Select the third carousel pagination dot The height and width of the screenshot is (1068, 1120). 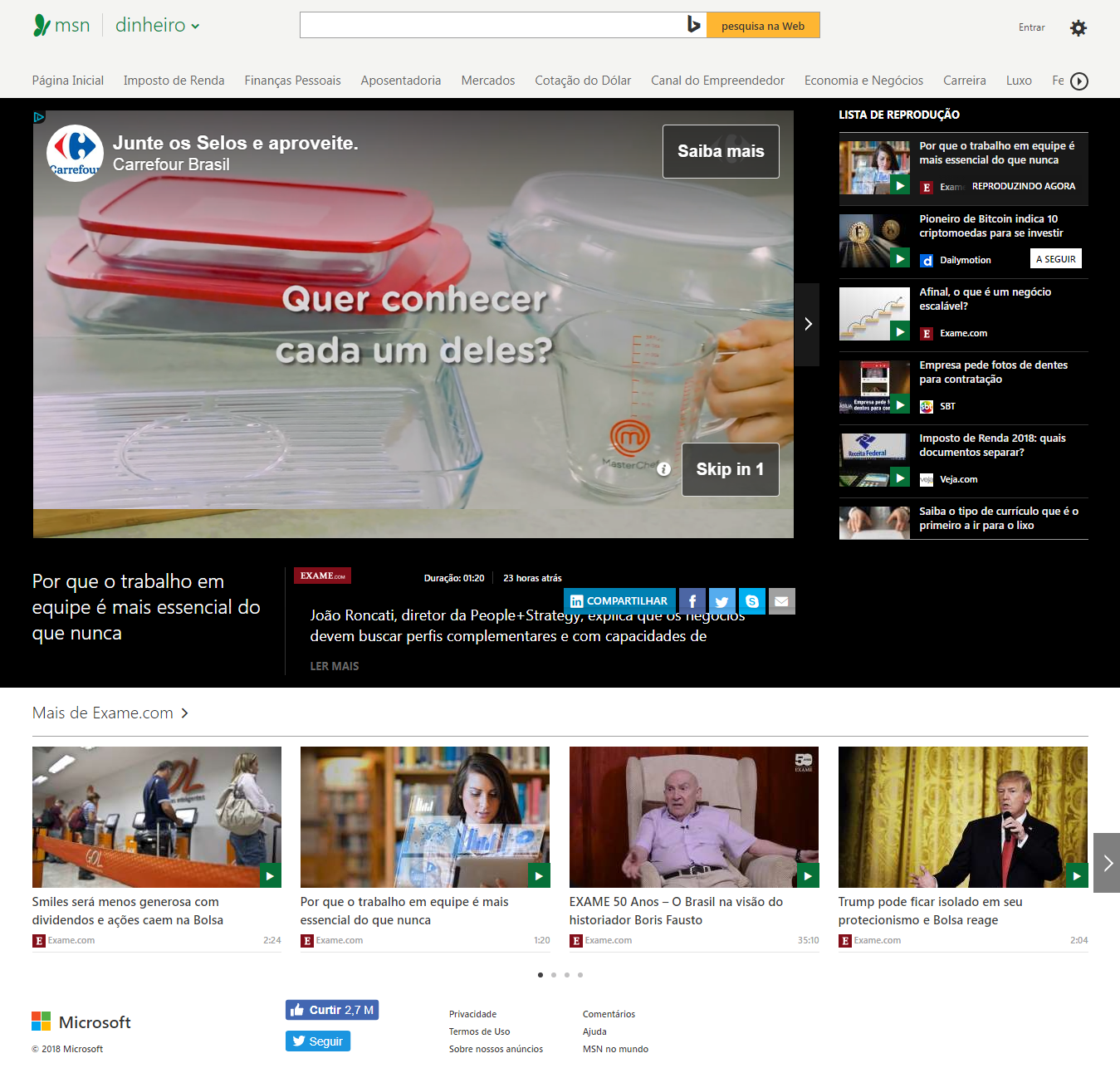[x=567, y=975]
